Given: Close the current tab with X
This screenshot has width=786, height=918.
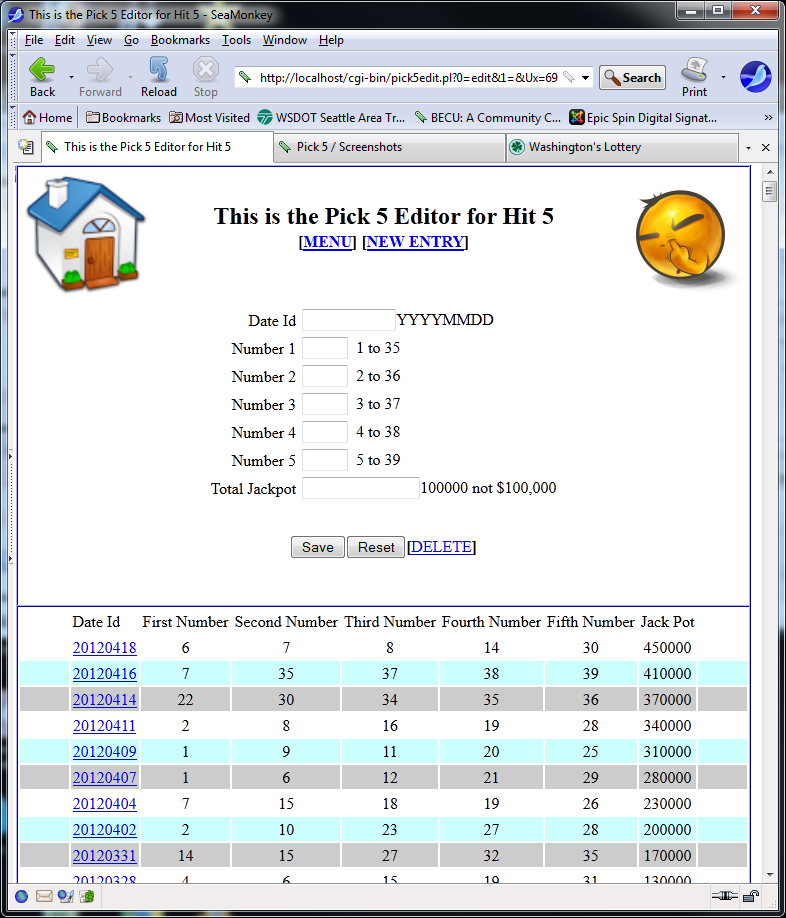Looking at the screenshot, I should (x=766, y=148).
